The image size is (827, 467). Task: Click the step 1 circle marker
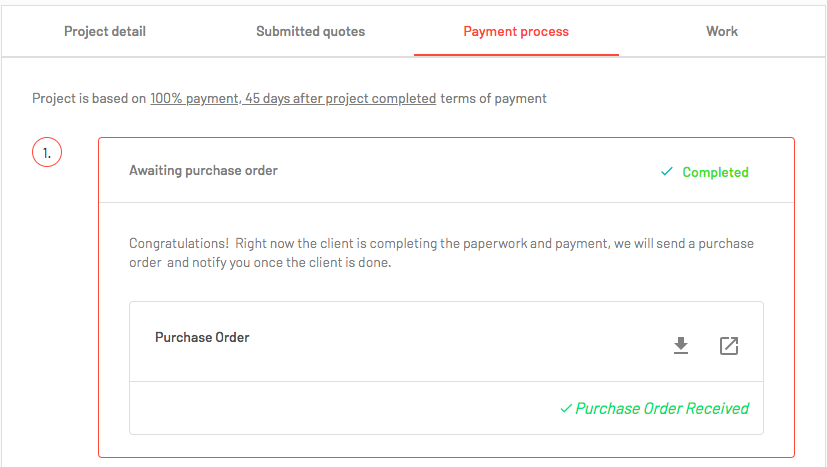tap(47, 153)
